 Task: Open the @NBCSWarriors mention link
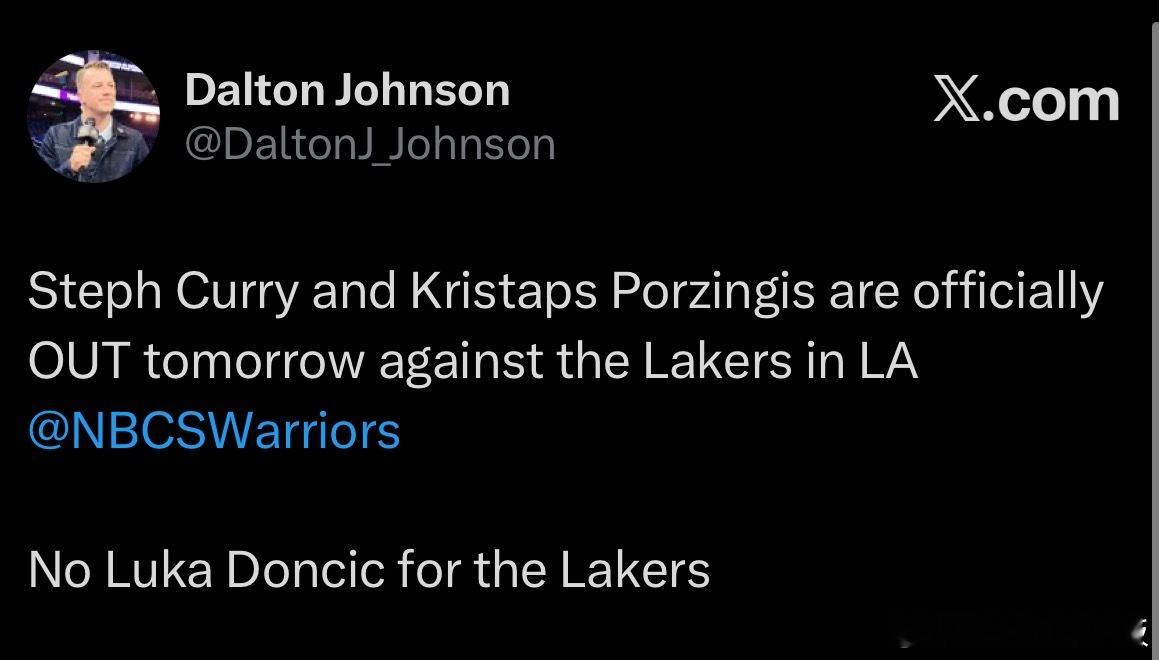[x=214, y=431]
